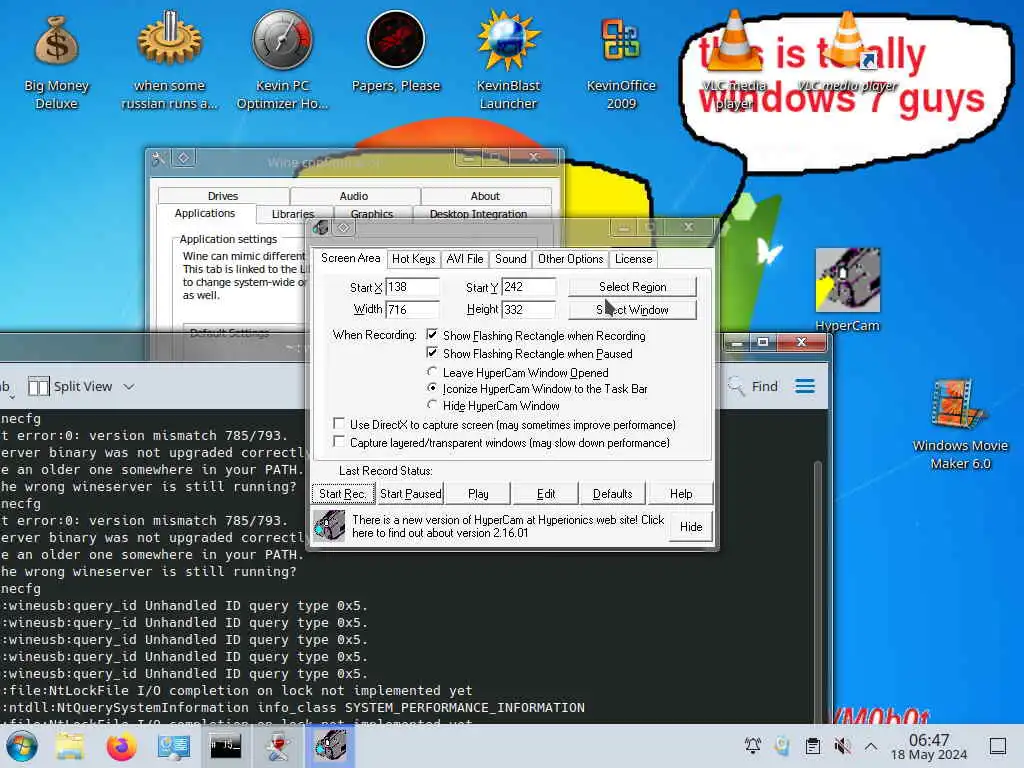Select Iconize HyperCam Window to Task Bar
This screenshot has width=1024, height=768.
click(432, 387)
